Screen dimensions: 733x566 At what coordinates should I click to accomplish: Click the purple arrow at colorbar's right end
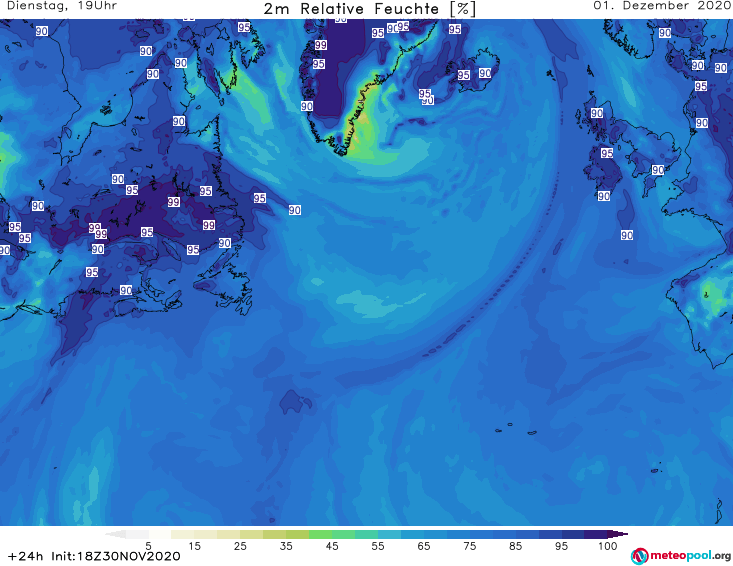tap(618, 534)
